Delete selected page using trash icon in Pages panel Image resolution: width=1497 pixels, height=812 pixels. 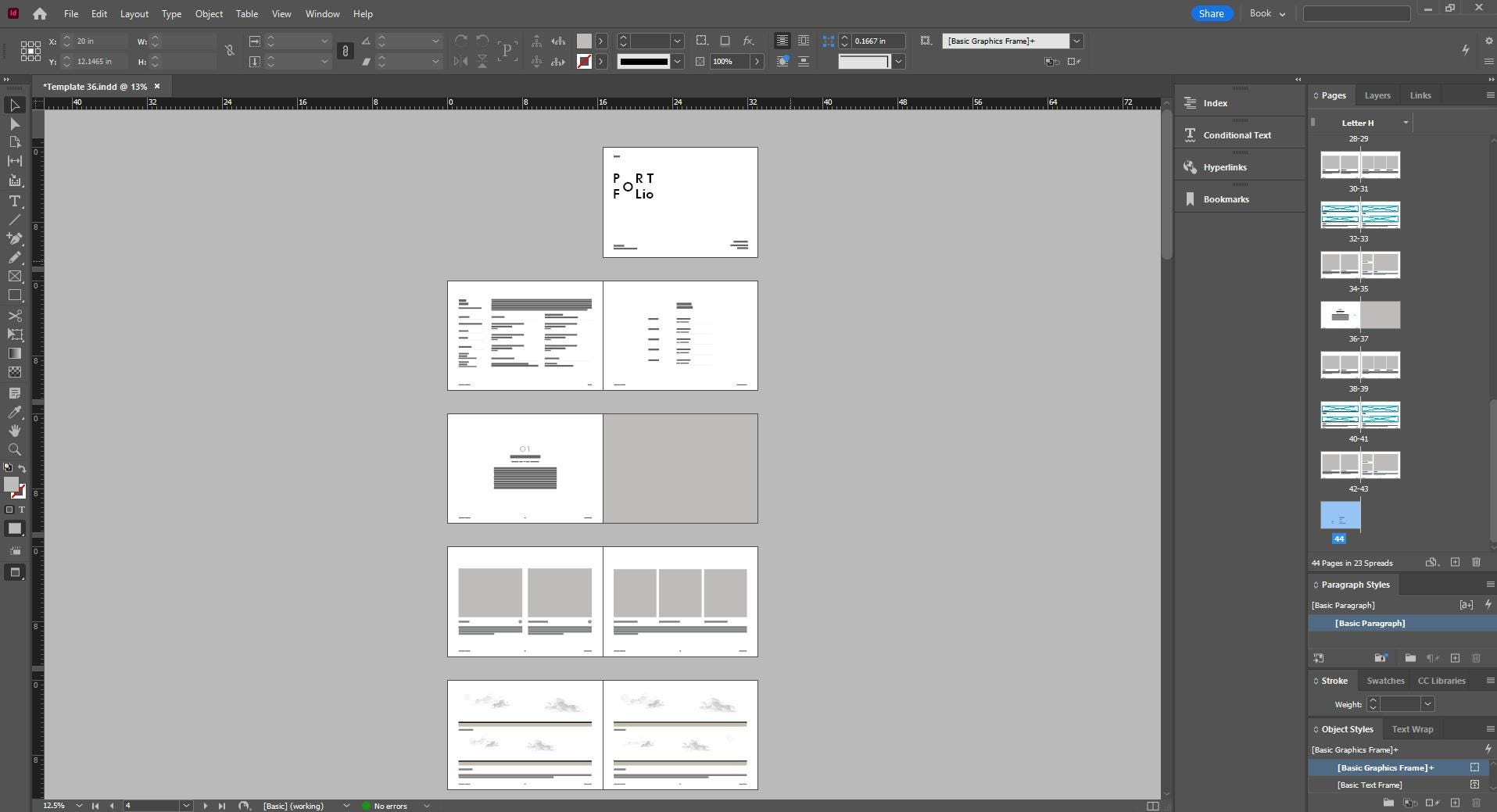pyautogui.click(x=1476, y=563)
